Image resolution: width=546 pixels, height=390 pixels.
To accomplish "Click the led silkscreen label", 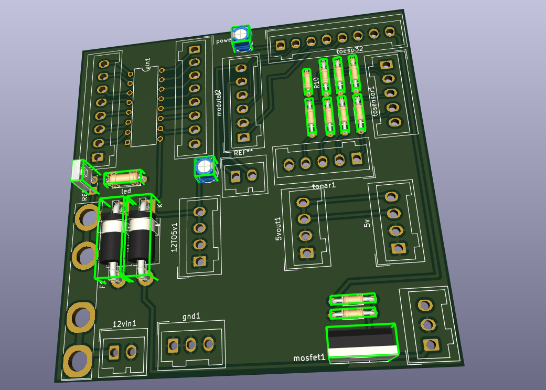I will click(126, 191).
